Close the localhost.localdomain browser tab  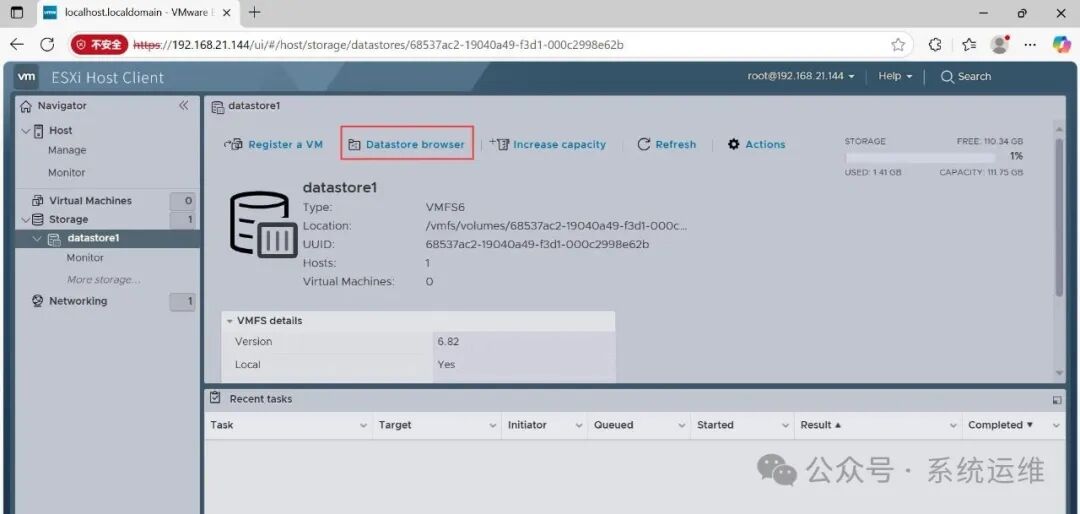click(x=227, y=12)
